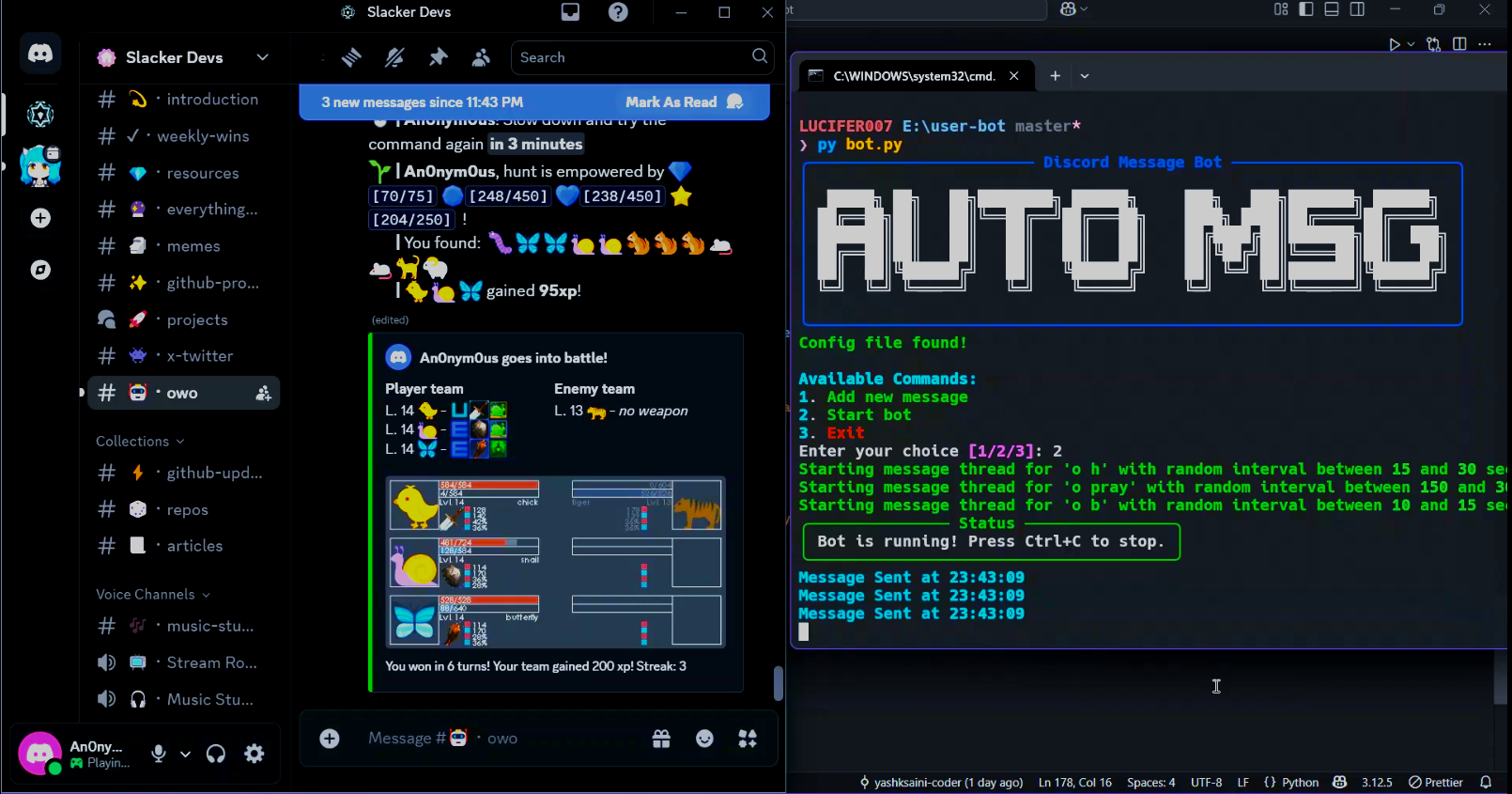Screen dimensions: 1512x794
Task: Open terminal profile dropdown arrow
Action: click(x=1085, y=76)
